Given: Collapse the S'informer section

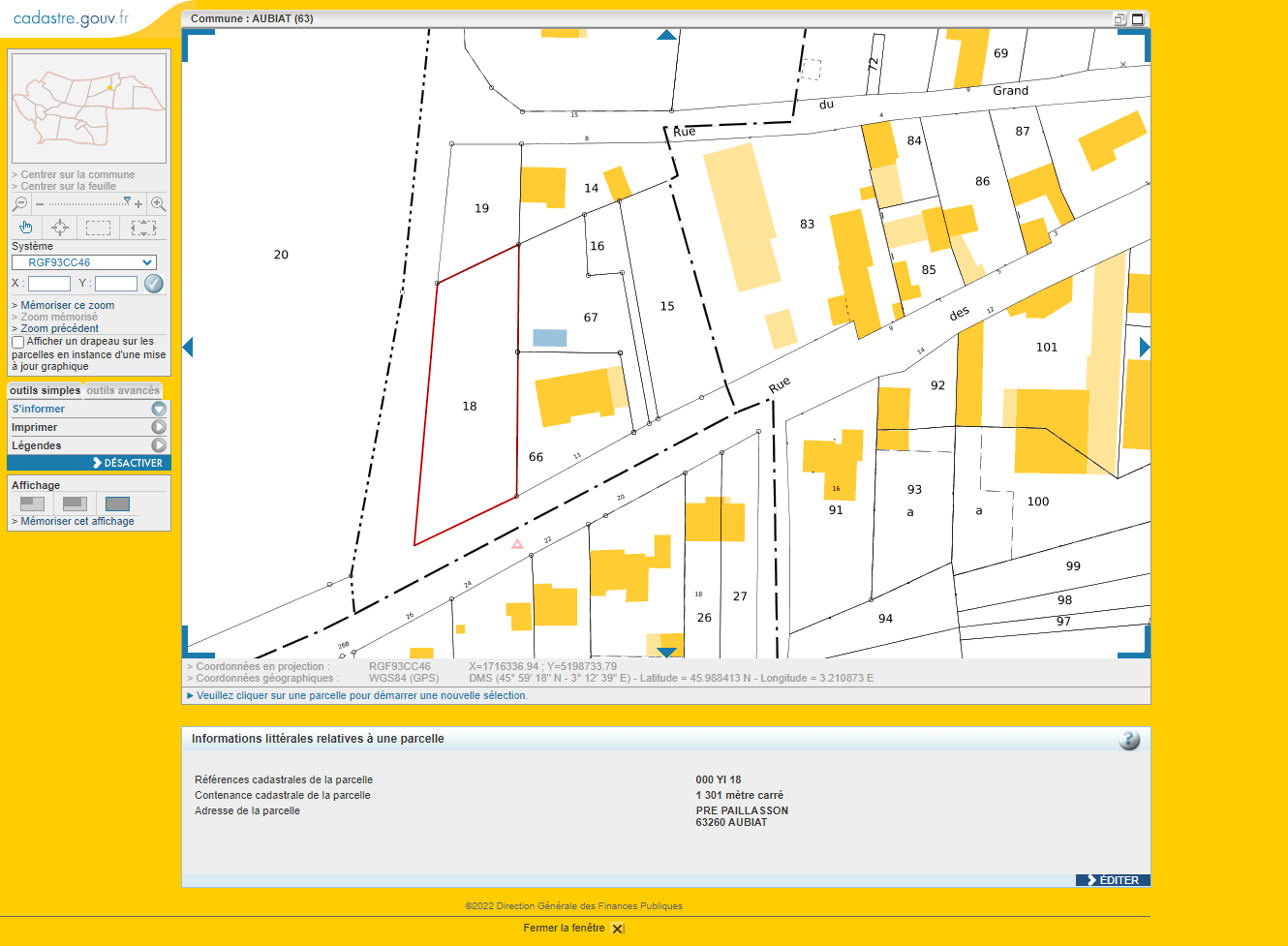Looking at the screenshot, I should pyautogui.click(x=159, y=409).
